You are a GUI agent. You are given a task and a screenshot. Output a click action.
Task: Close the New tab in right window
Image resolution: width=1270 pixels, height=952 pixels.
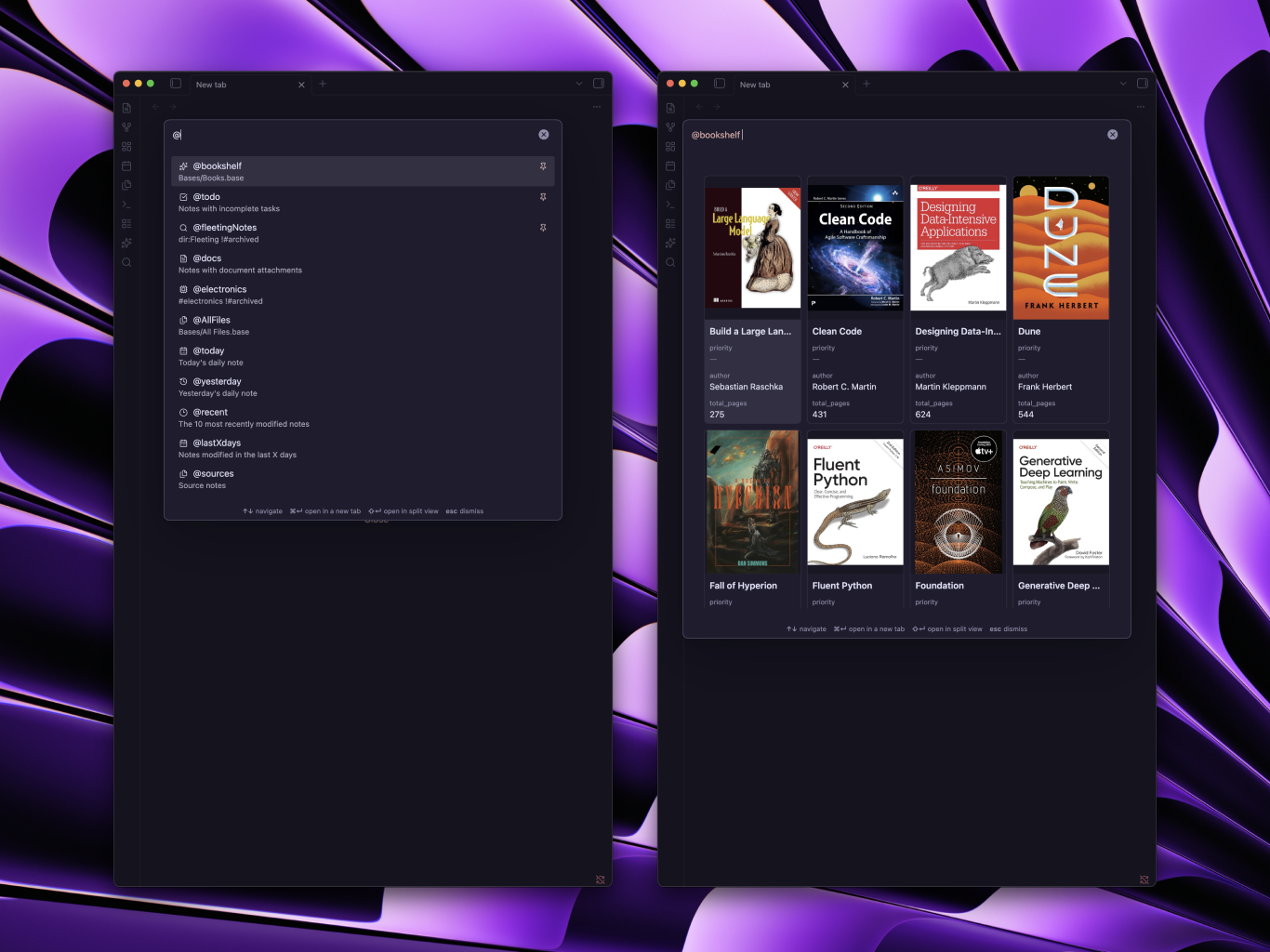coord(845,85)
